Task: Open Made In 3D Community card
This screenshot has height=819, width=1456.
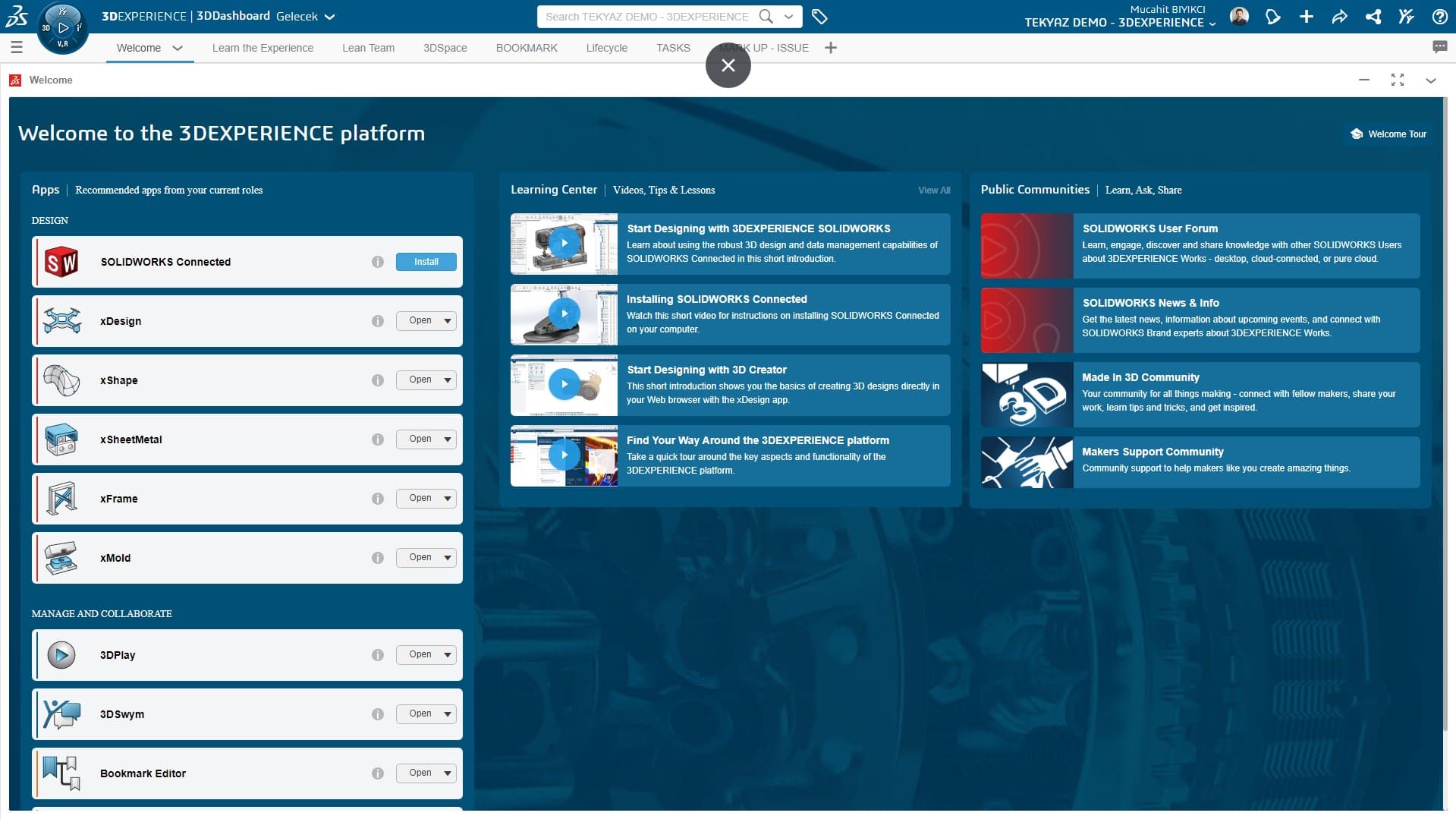Action: [1200, 394]
